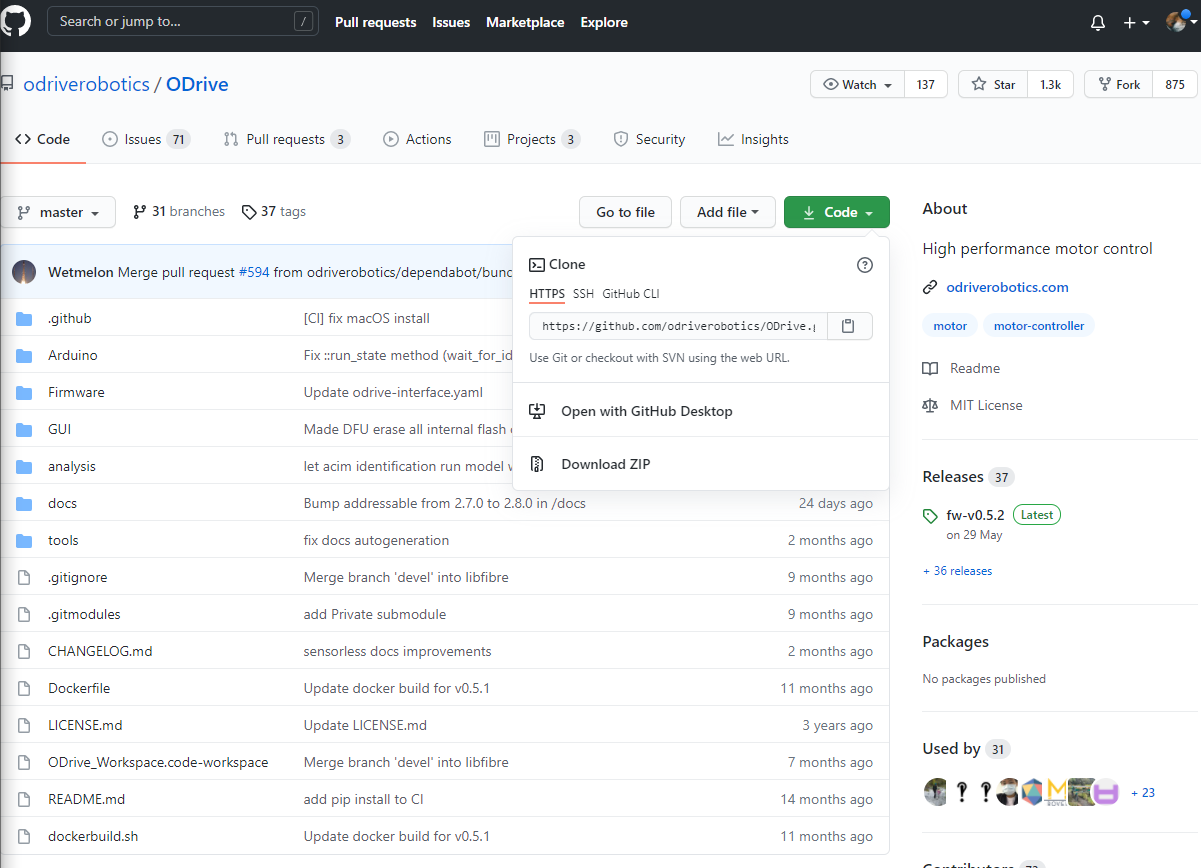Switch to the Issues tab
1201x868 pixels.
tap(146, 139)
